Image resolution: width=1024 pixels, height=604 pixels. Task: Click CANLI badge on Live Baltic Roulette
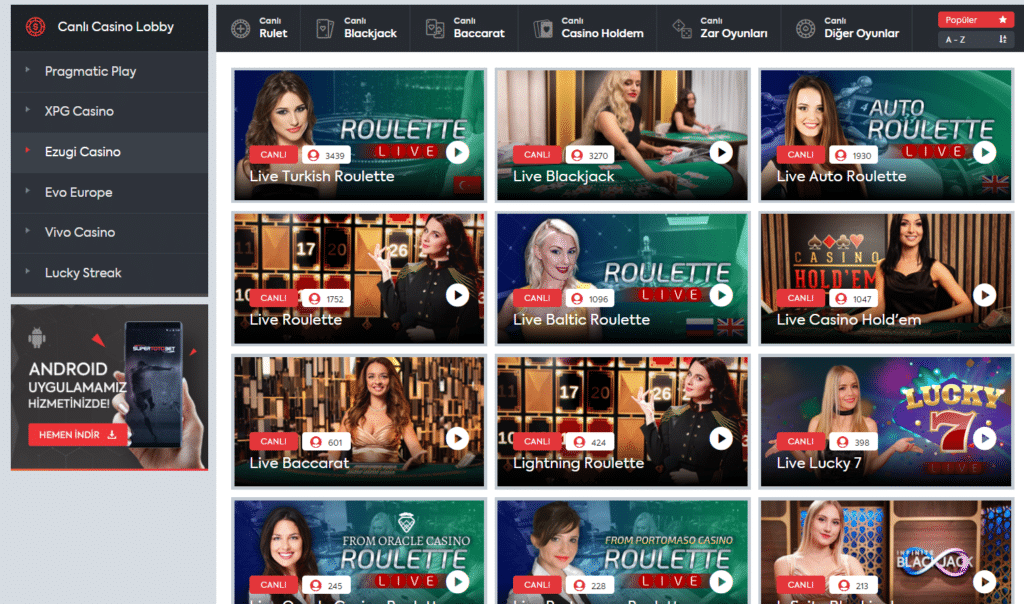click(x=537, y=298)
